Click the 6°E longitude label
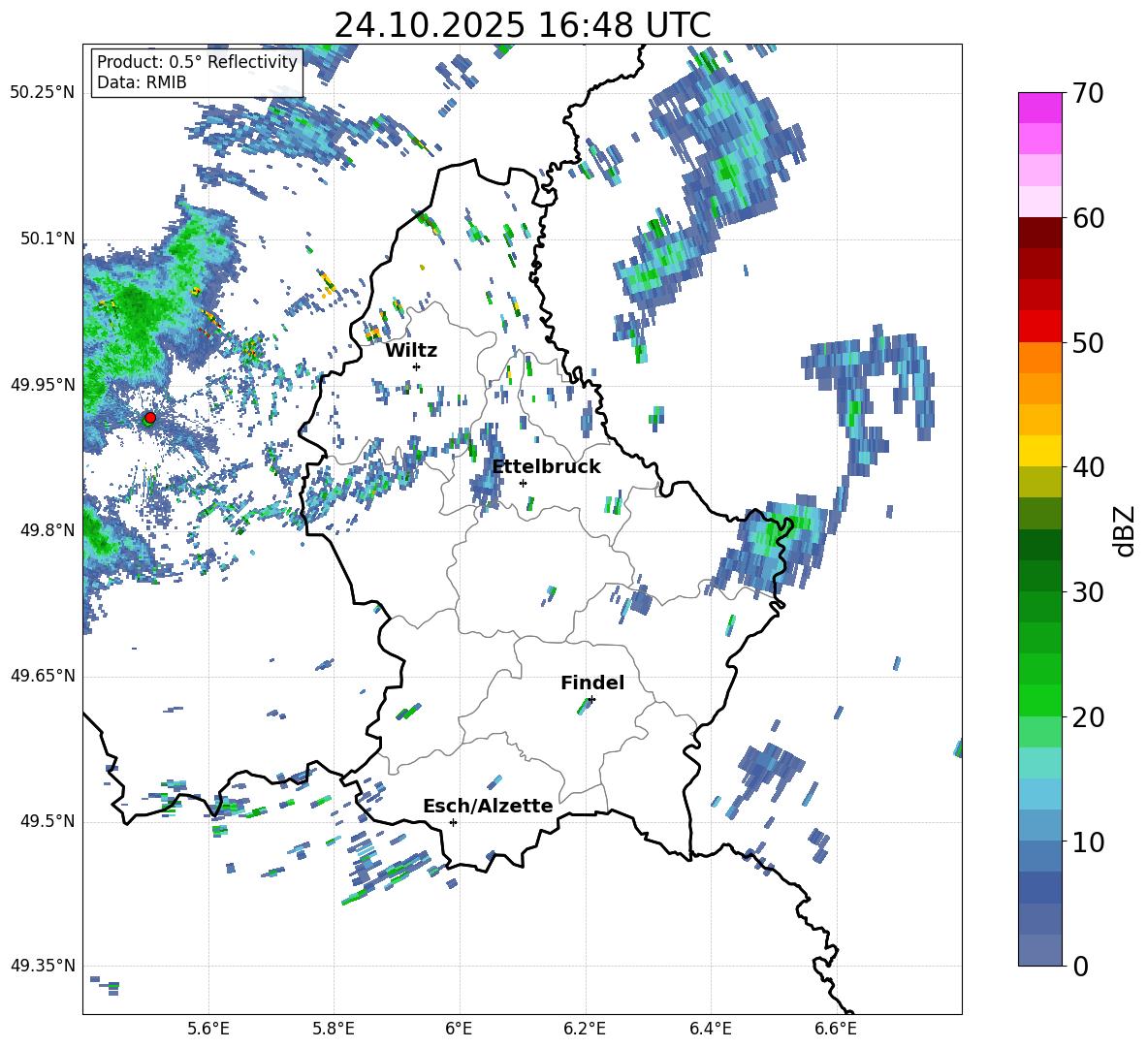The height and width of the screenshot is (1048, 1148). 459,1029
